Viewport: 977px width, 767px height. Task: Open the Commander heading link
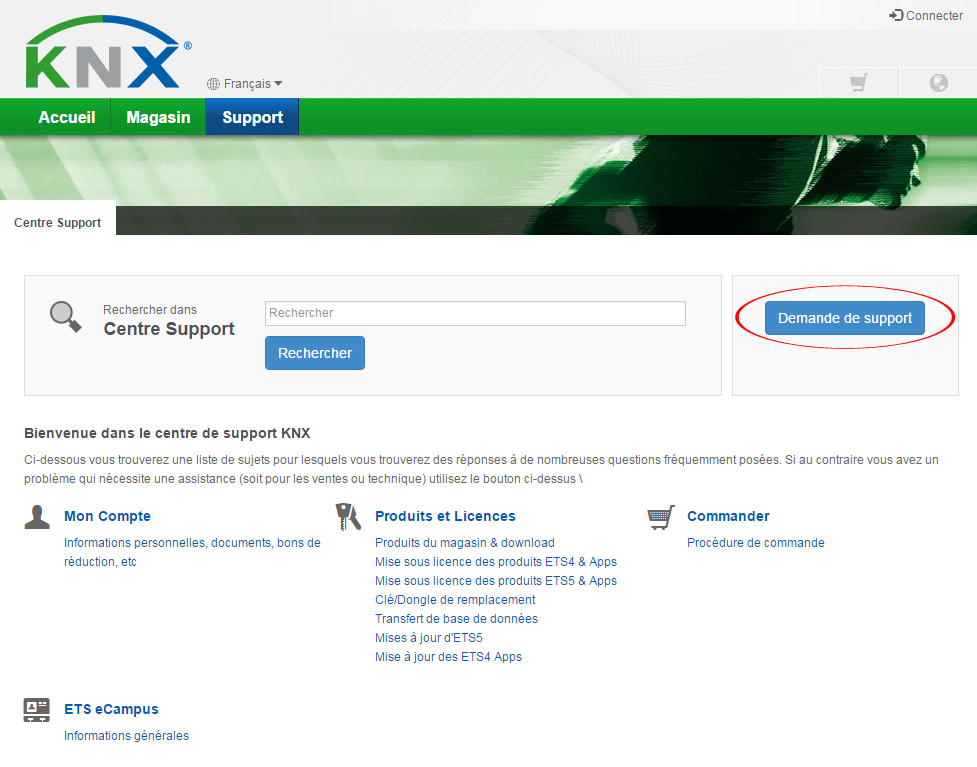coord(728,517)
